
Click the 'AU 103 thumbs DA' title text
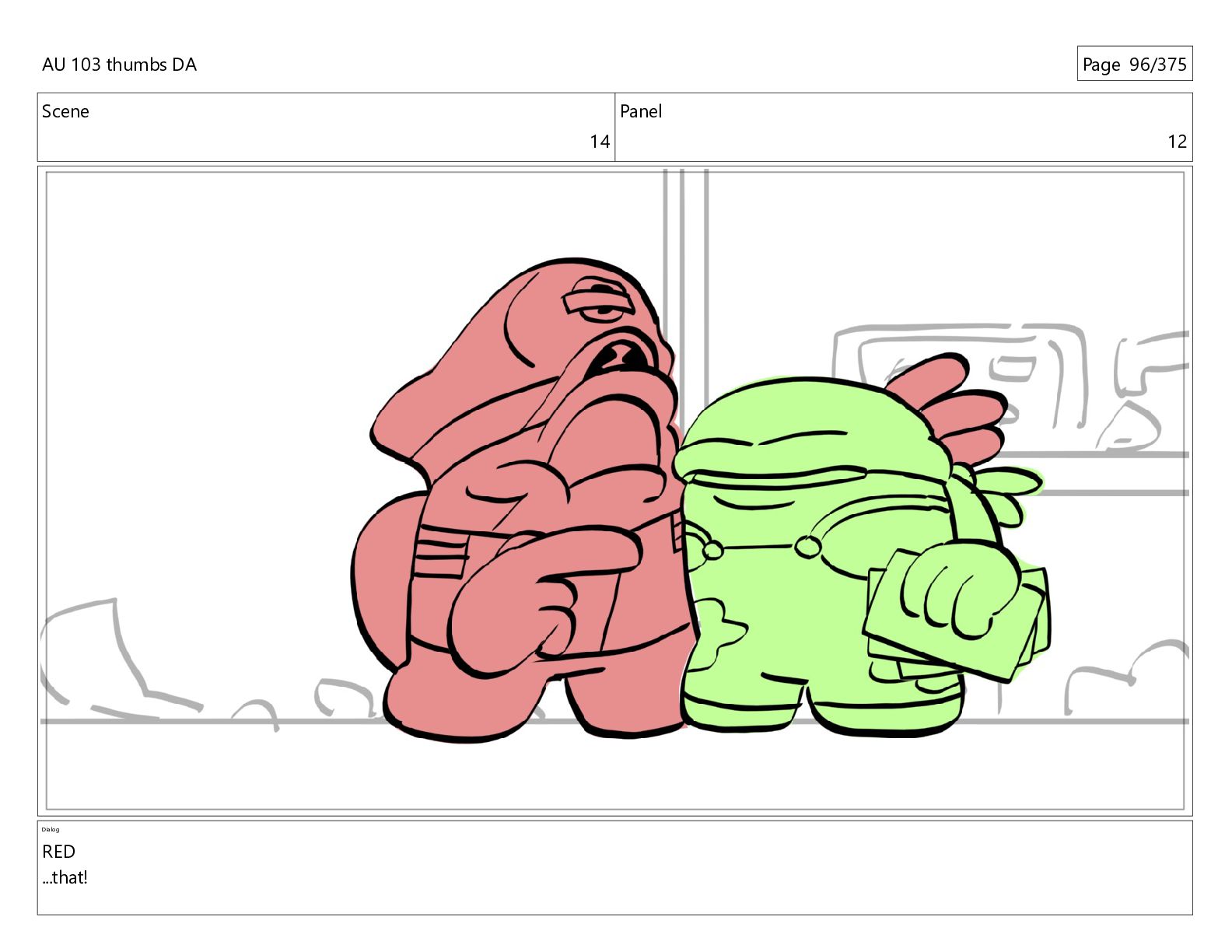[119, 65]
